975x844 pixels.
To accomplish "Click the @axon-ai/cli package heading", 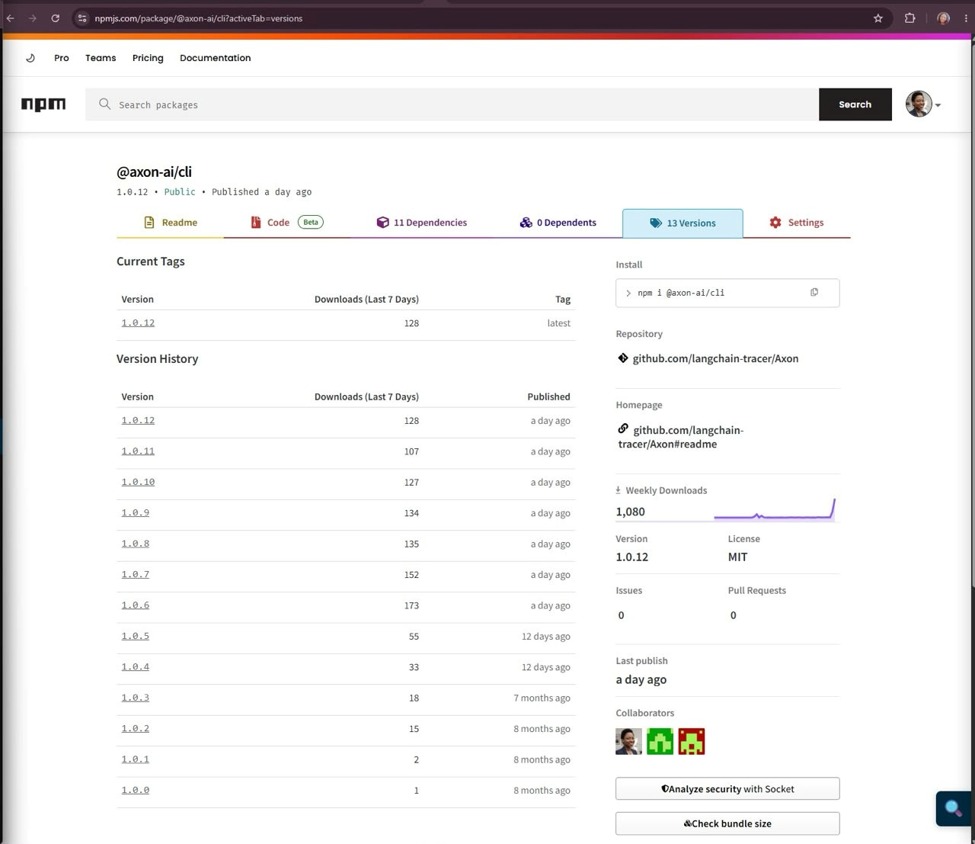I will [154, 172].
